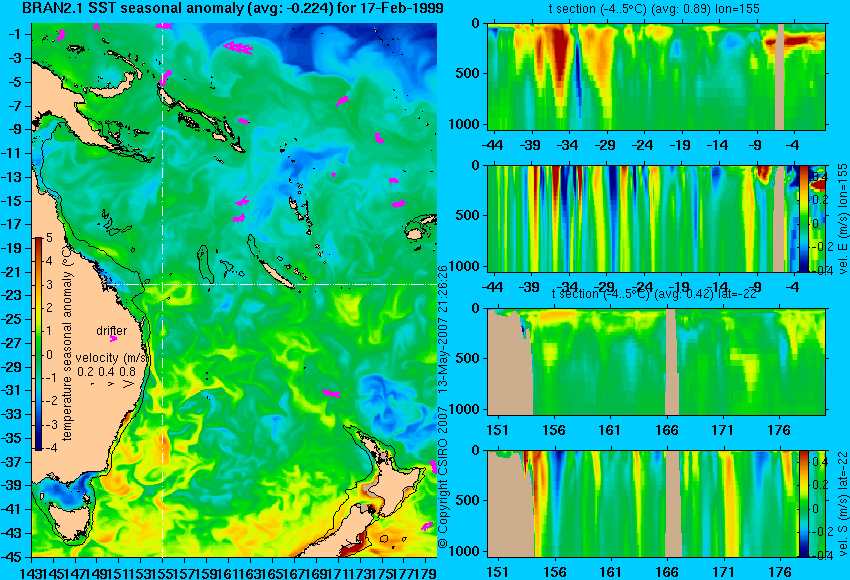Click the '1000' depth label of the lon=155 temperature section
Screen dimensions: 850x580
pyautogui.click(x=465, y=124)
